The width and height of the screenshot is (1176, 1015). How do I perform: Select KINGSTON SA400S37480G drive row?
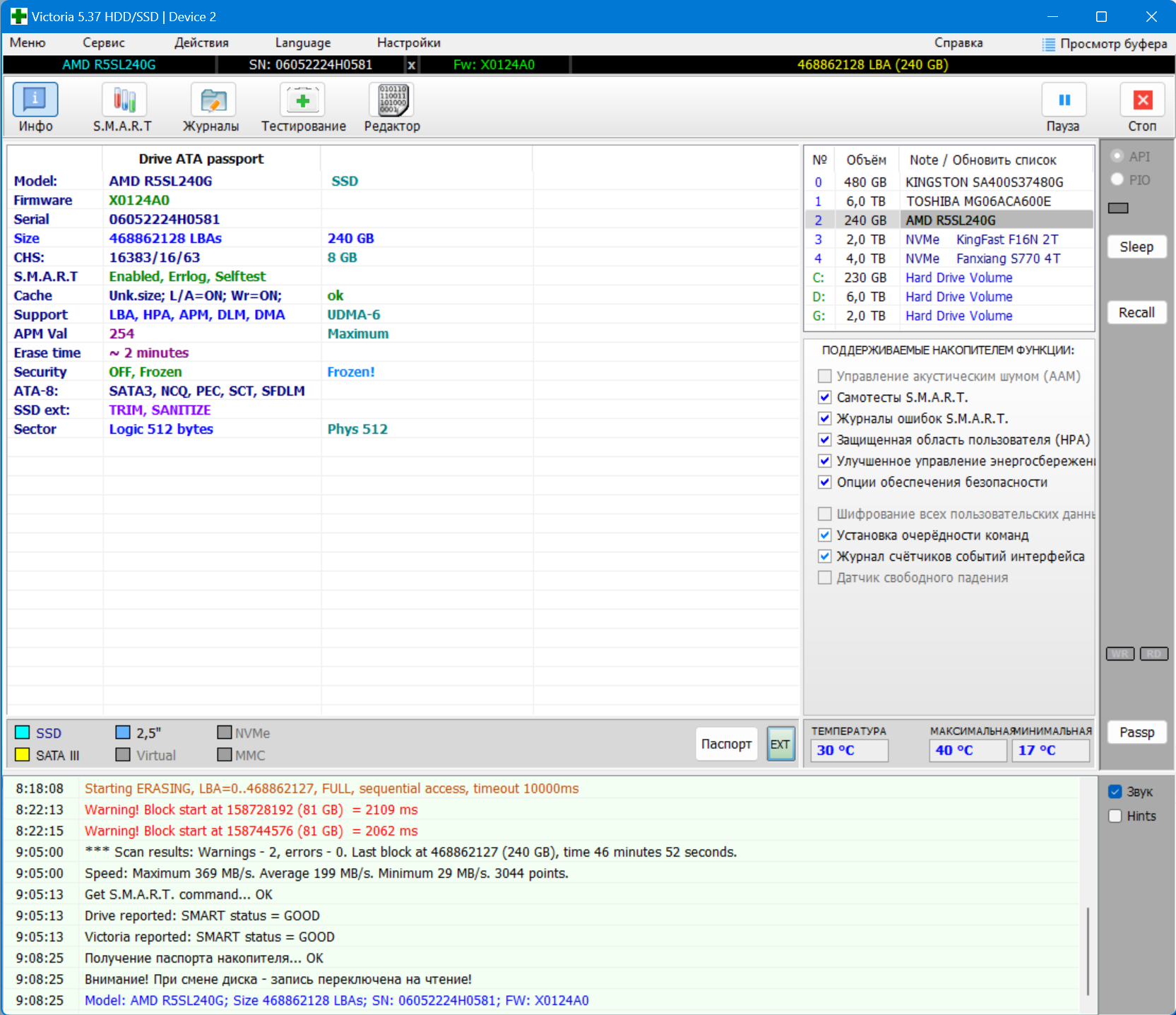click(949, 182)
